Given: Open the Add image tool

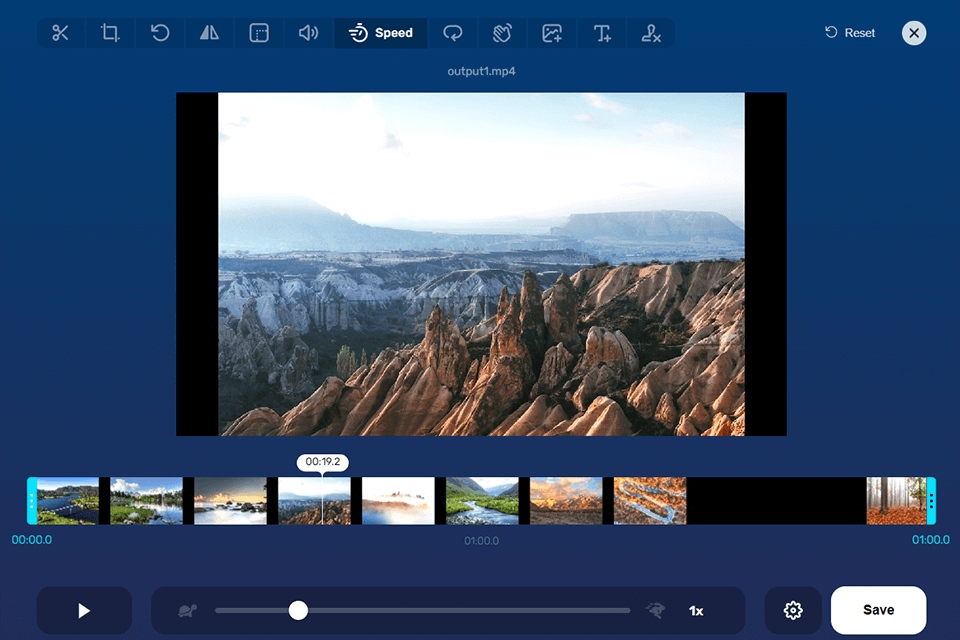Looking at the screenshot, I should point(552,33).
